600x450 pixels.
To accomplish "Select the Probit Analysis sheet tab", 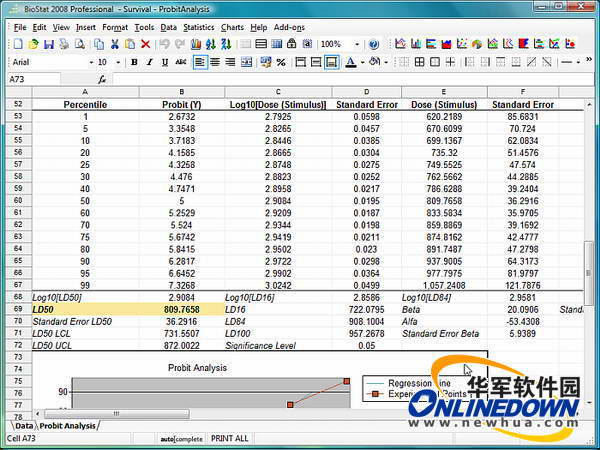I will point(67,426).
